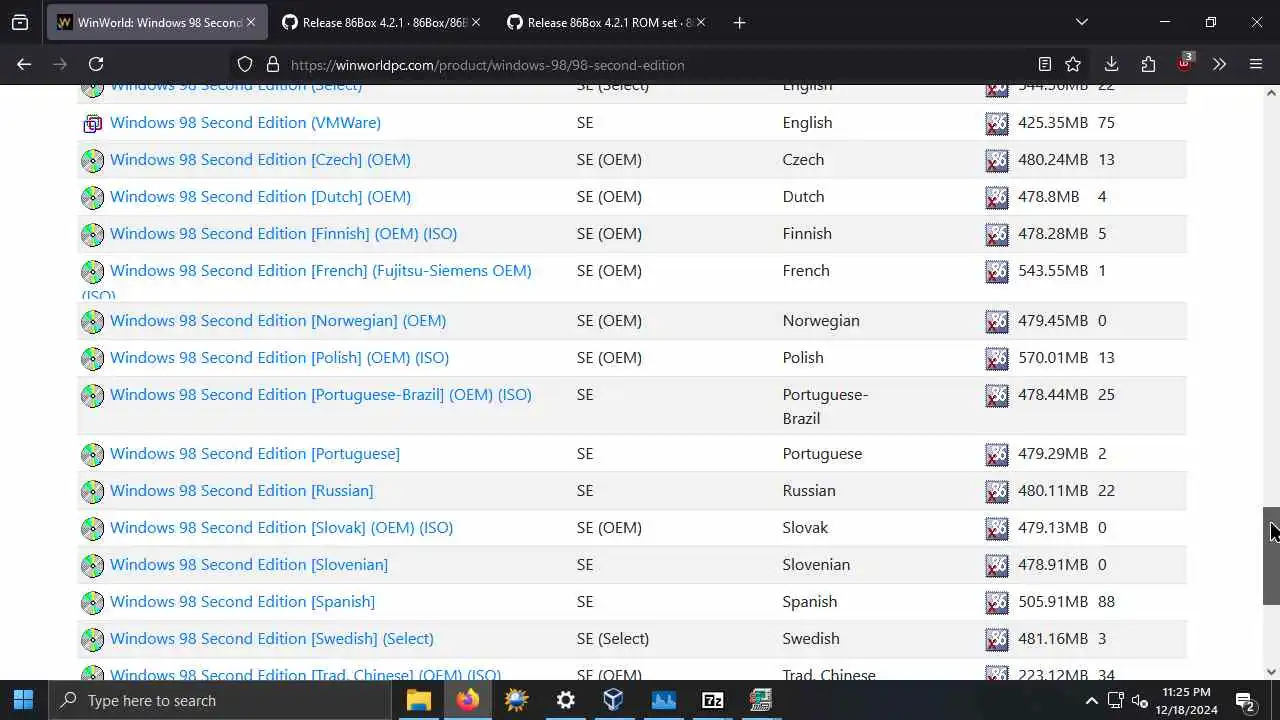Open Windows 98 Second Edition [Spanish] link

pos(242,601)
